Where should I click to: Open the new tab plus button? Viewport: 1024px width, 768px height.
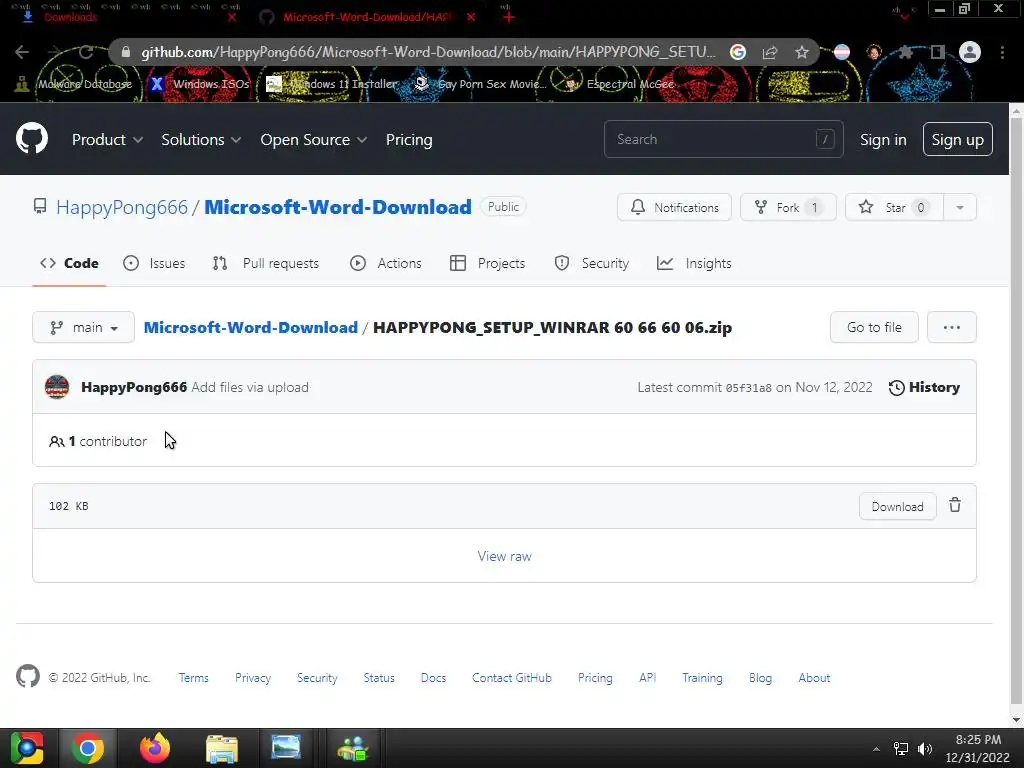tap(509, 17)
